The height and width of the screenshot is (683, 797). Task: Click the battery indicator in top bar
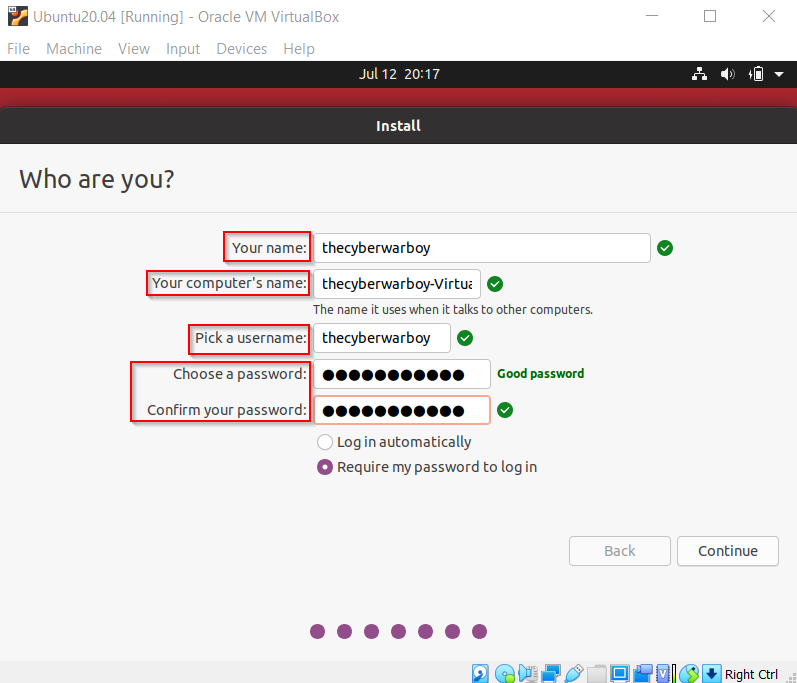756,74
